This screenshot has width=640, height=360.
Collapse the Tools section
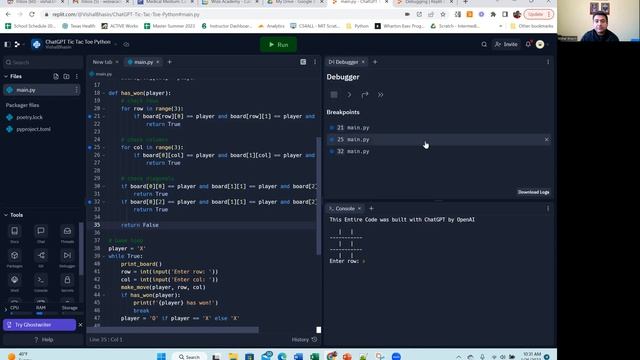pyautogui.click(x=6, y=215)
